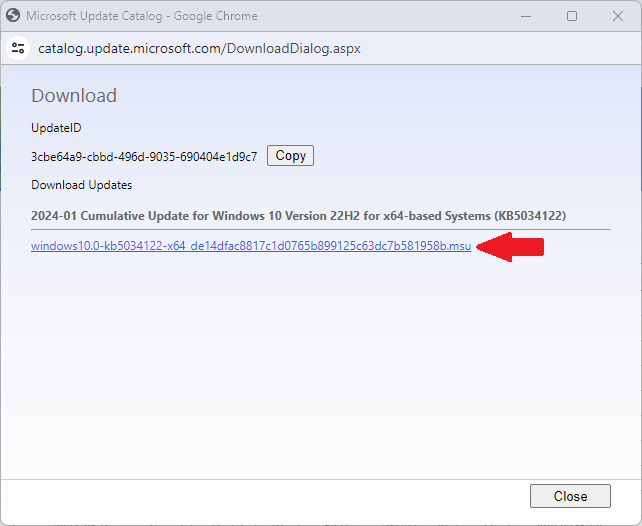Click the globe icon in the title bar

click(14, 16)
